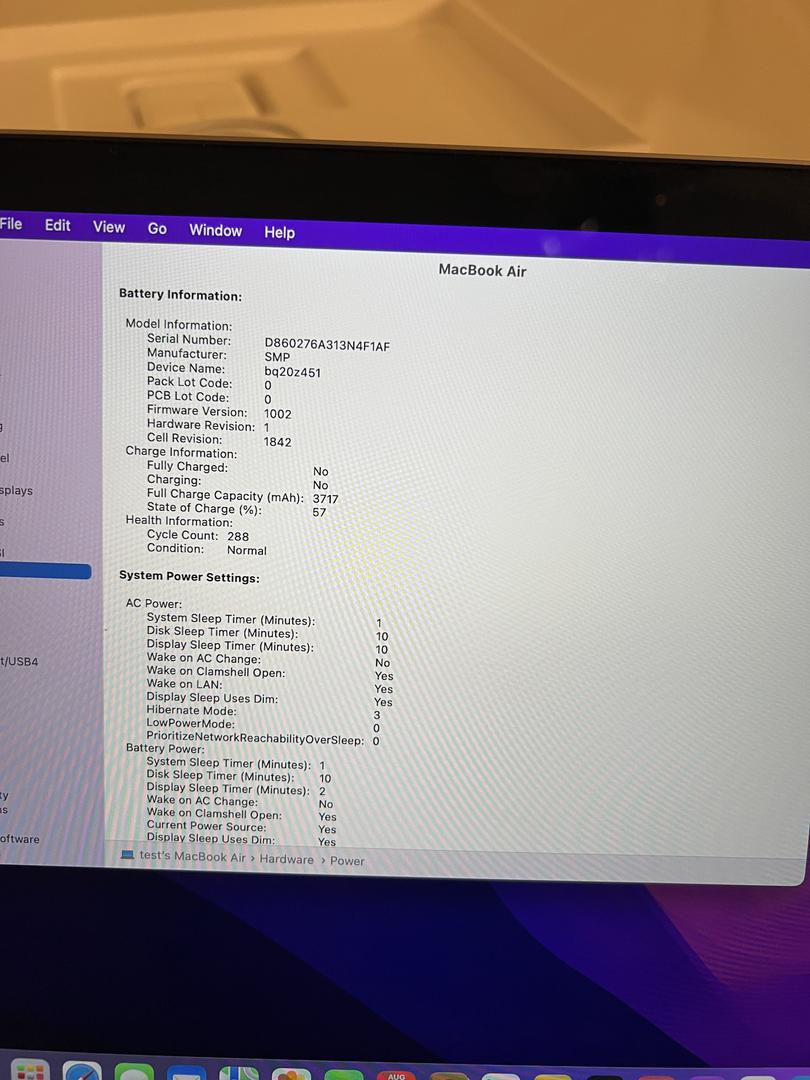Open Launchpad from the Dock

(x=29, y=1070)
